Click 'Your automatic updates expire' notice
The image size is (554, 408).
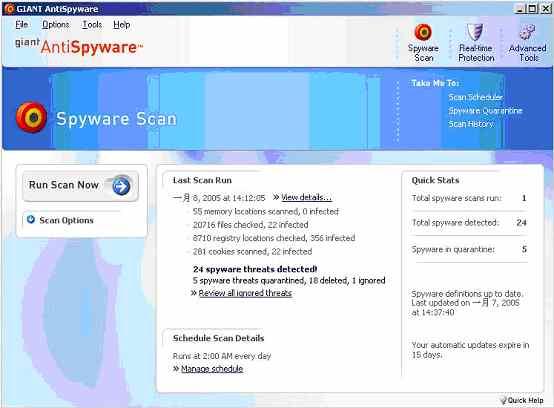pyautogui.click(x=470, y=350)
